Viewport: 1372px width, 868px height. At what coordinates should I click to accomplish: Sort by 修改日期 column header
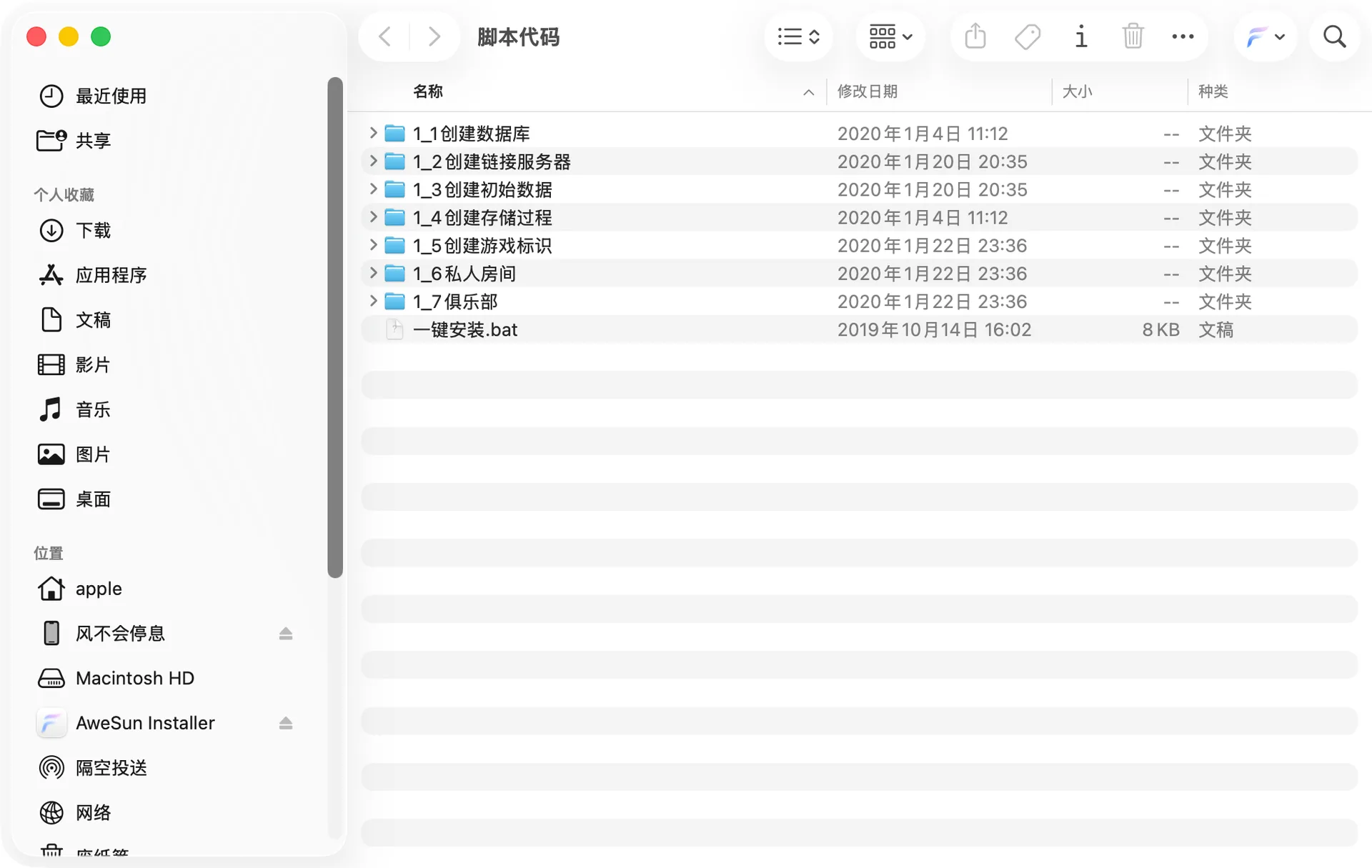(x=867, y=91)
